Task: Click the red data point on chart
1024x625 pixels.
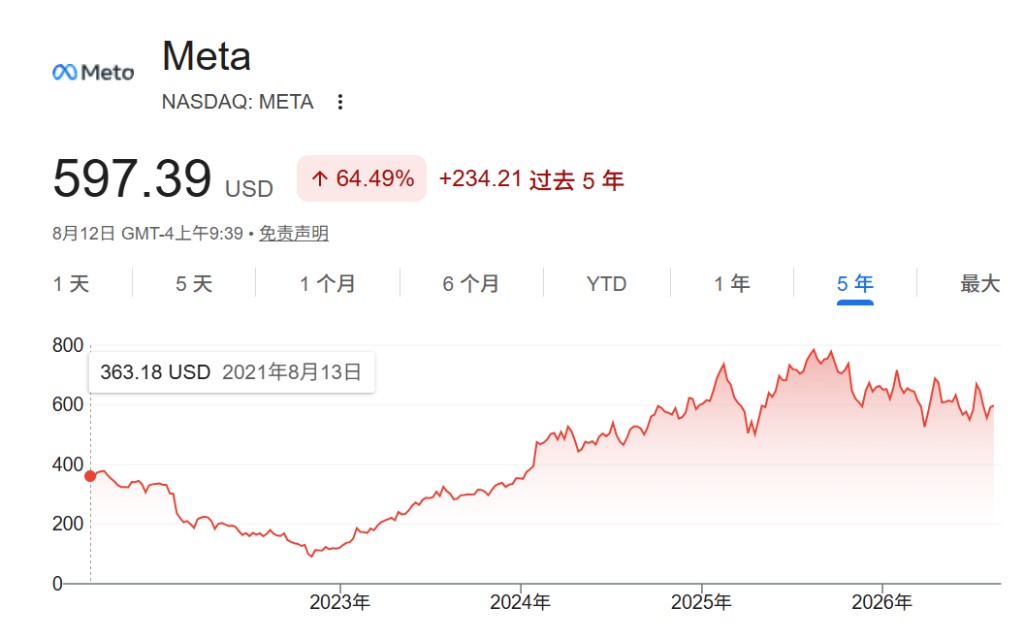Action: pos(90,476)
